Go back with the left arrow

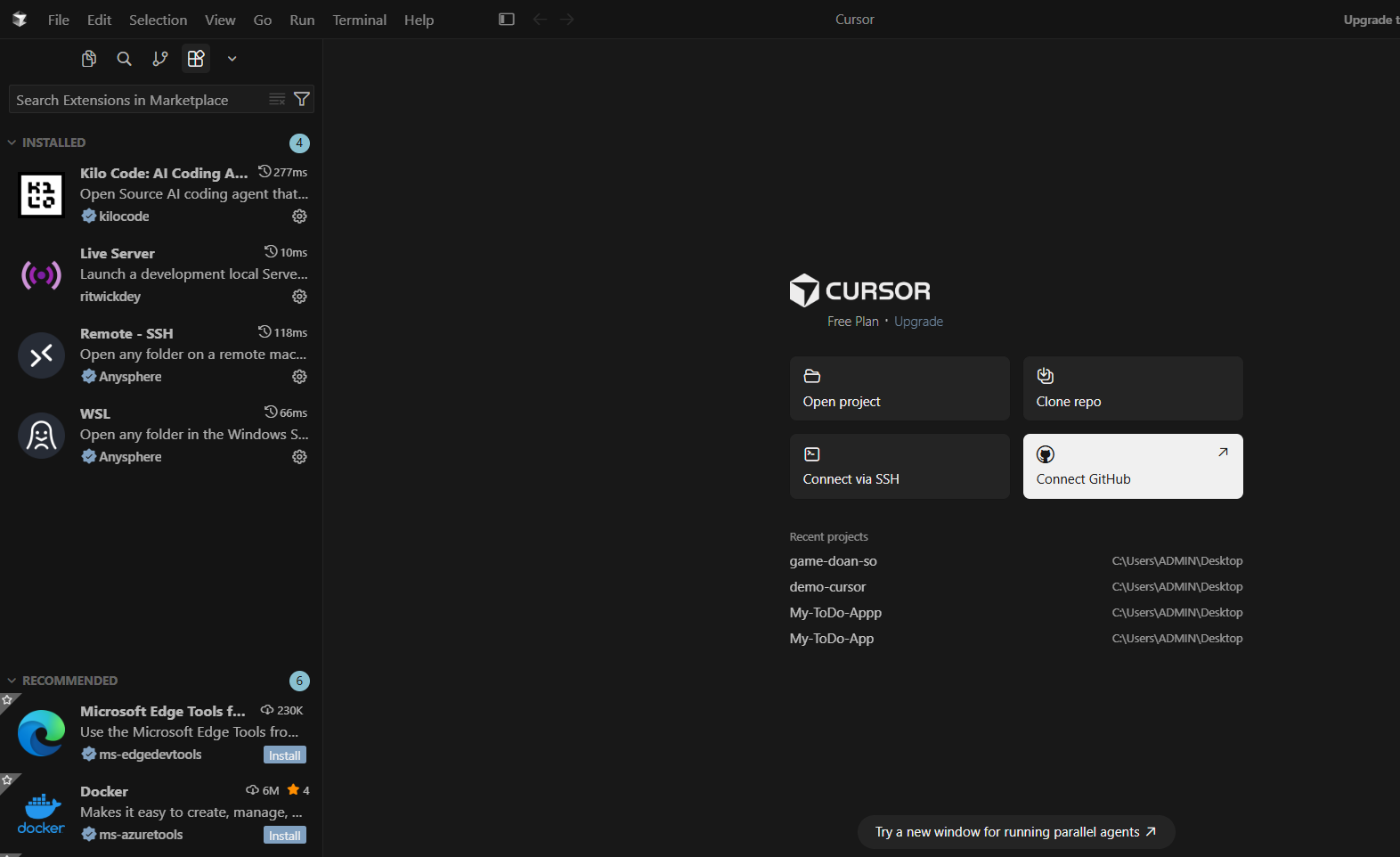tap(540, 20)
